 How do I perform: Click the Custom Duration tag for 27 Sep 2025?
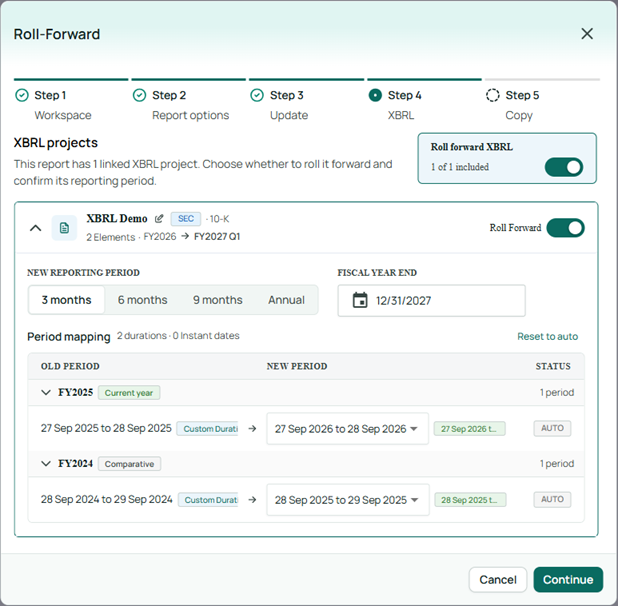pyautogui.click(x=207, y=429)
